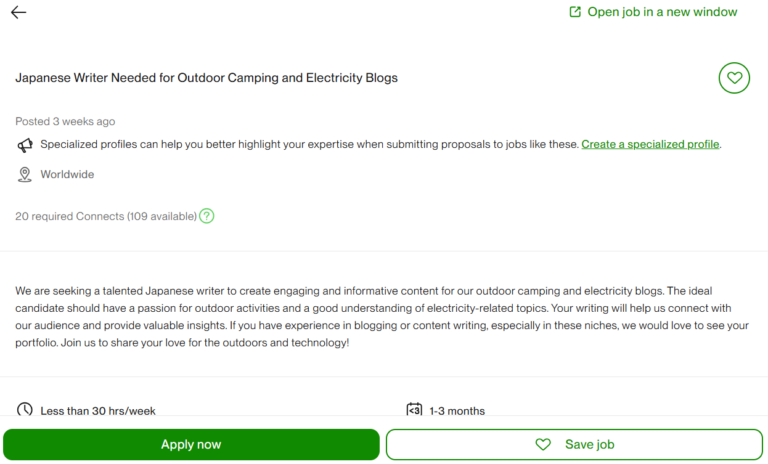Click the megaphone icon beside specialized profiles
The image size is (768, 464).
coord(25,145)
